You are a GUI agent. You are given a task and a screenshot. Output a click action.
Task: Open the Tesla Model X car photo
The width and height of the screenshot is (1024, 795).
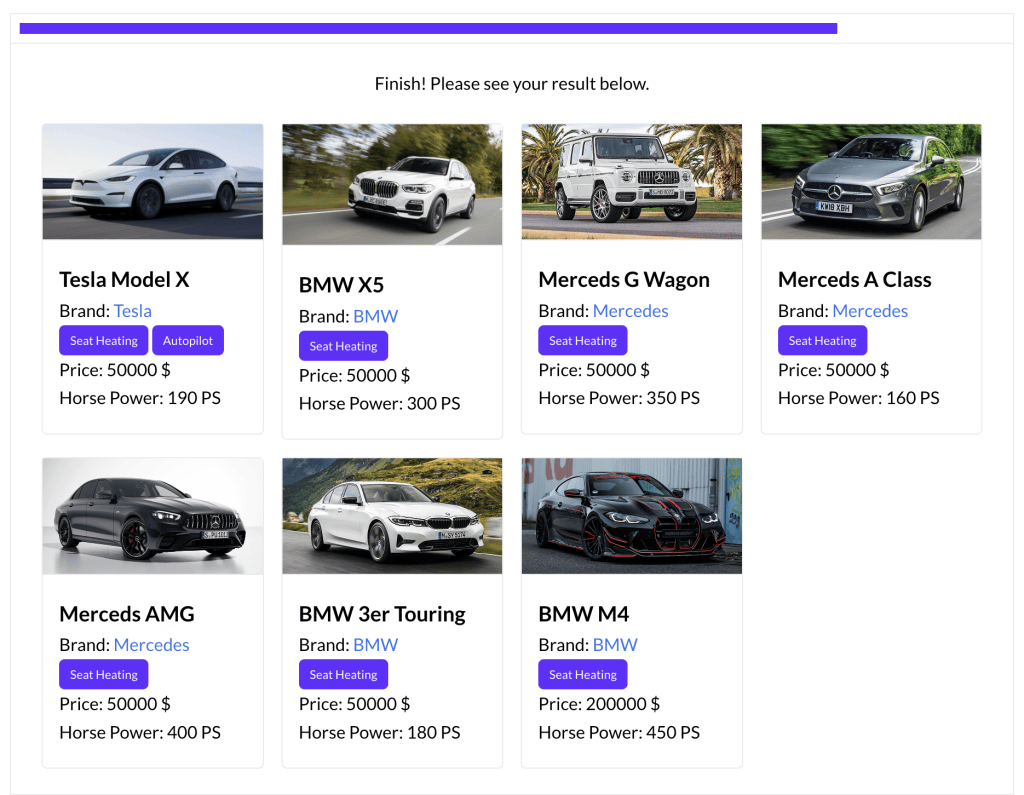[152, 181]
